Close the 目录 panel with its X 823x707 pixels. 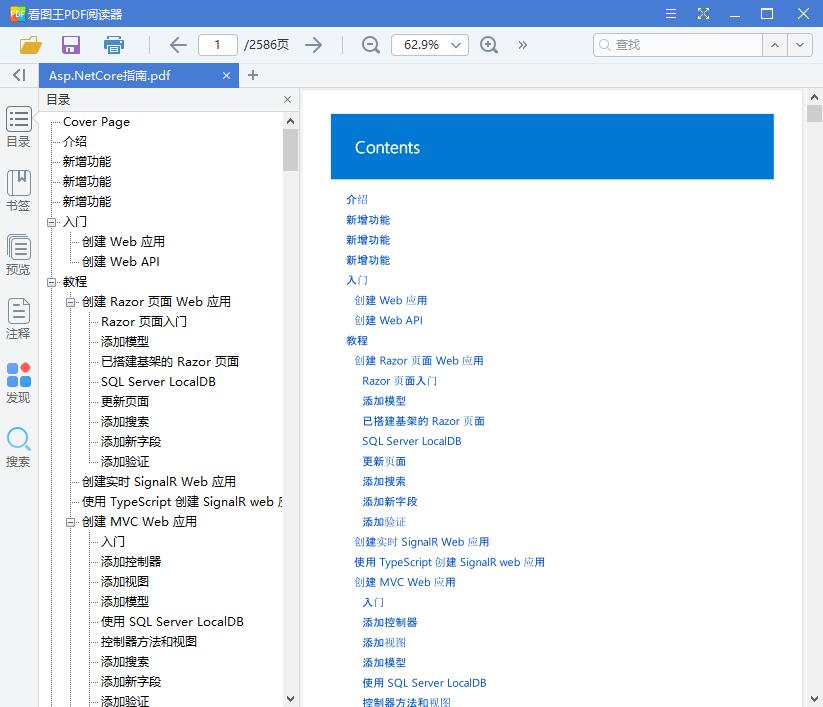(x=287, y=100)
